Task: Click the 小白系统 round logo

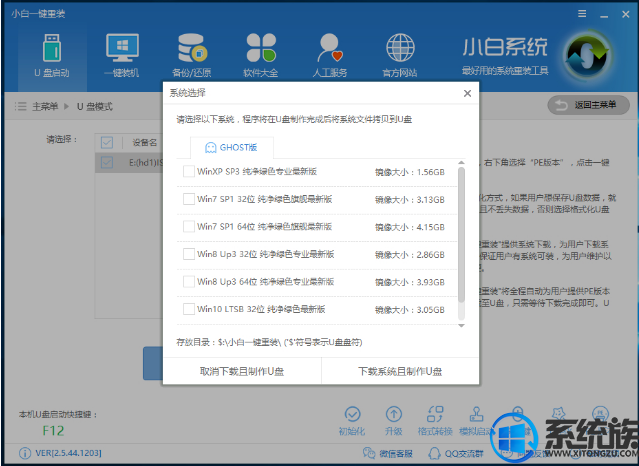Action: tap(587, 55)
